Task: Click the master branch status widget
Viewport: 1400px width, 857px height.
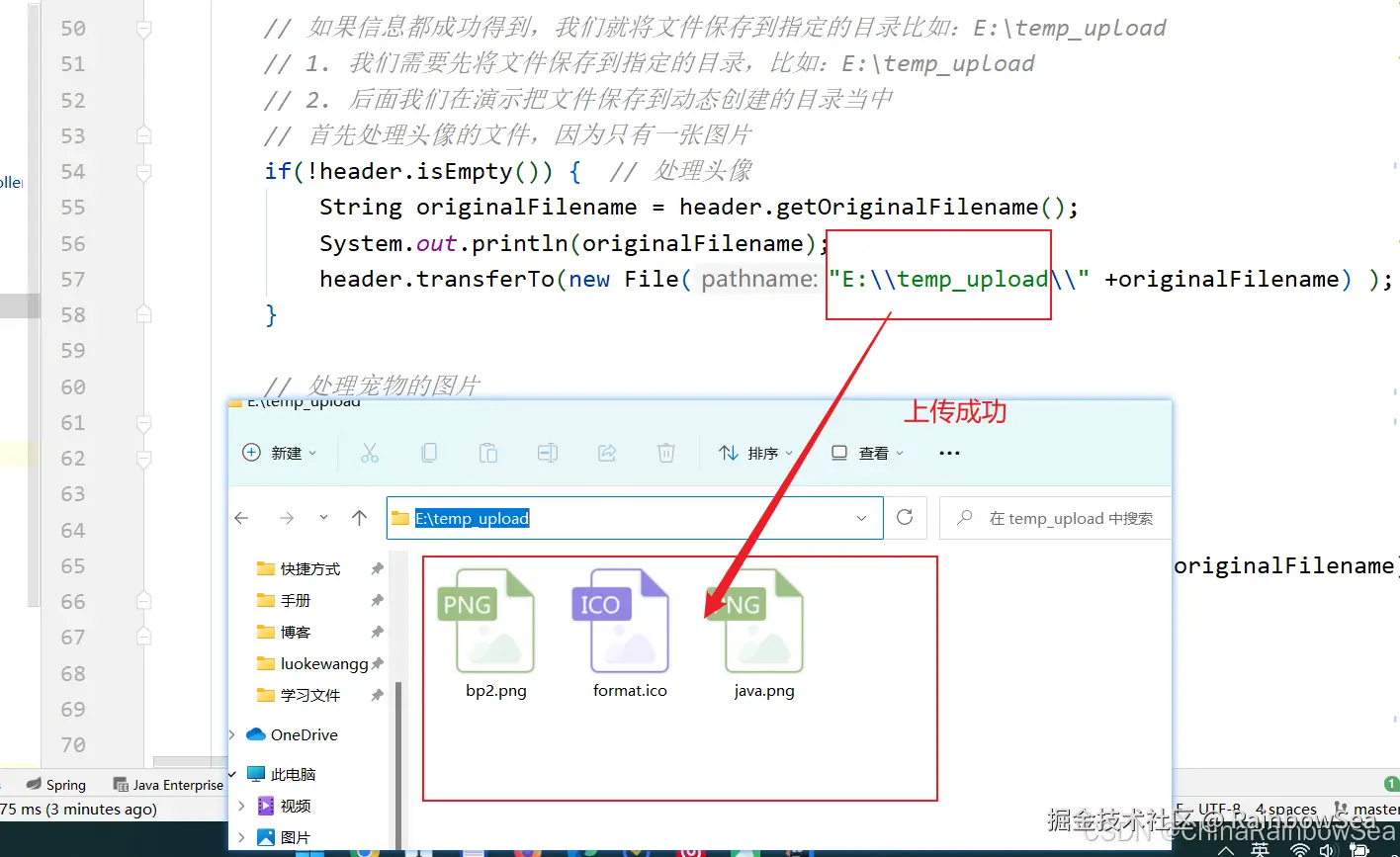Action: point(1366,810)
